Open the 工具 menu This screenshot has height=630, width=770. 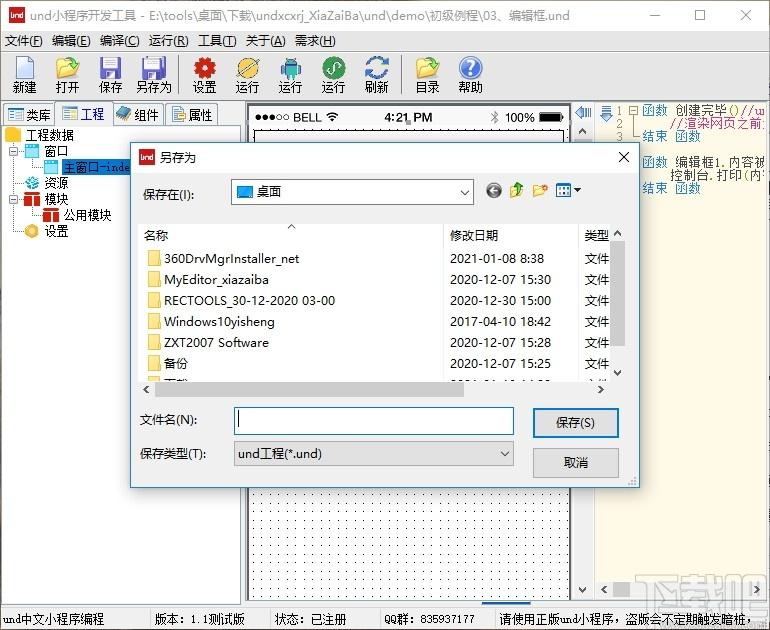click(217, 41)
